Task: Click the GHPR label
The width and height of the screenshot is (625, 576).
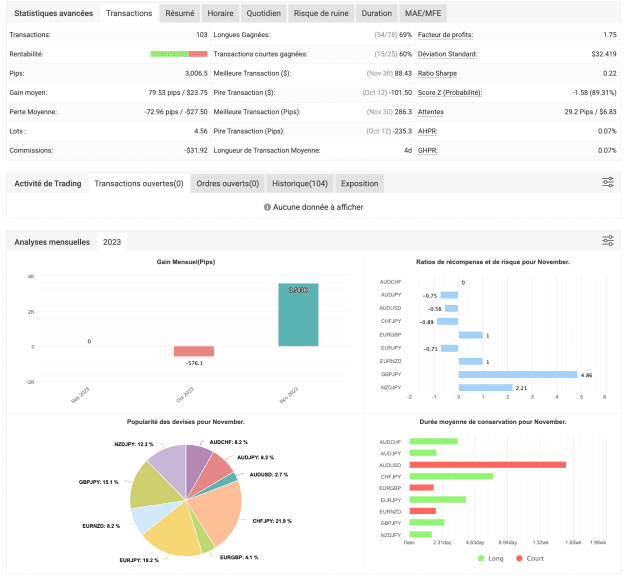Action: (428, 151)
